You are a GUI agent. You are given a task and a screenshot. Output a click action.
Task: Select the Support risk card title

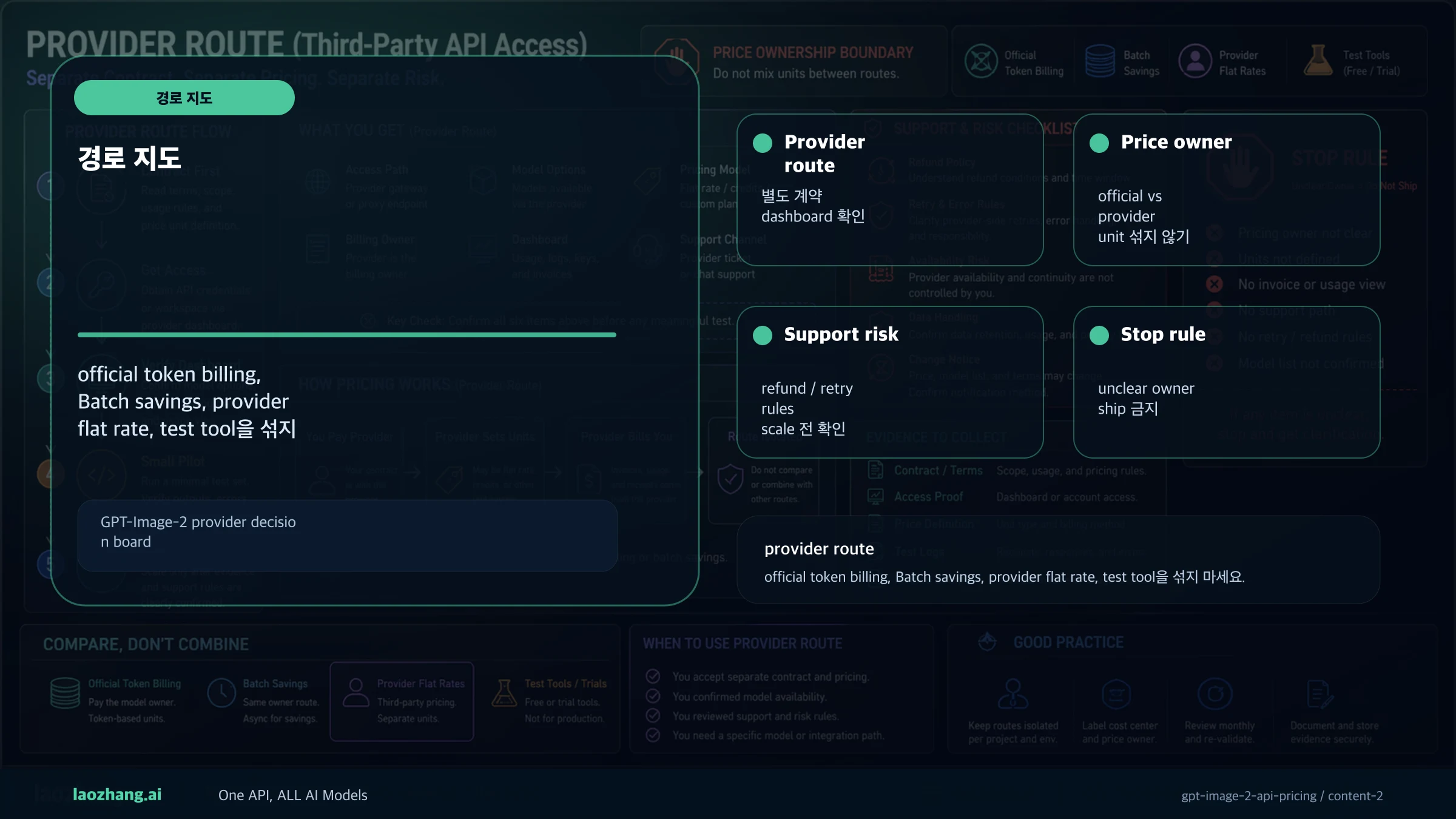[x=841, y=334]
